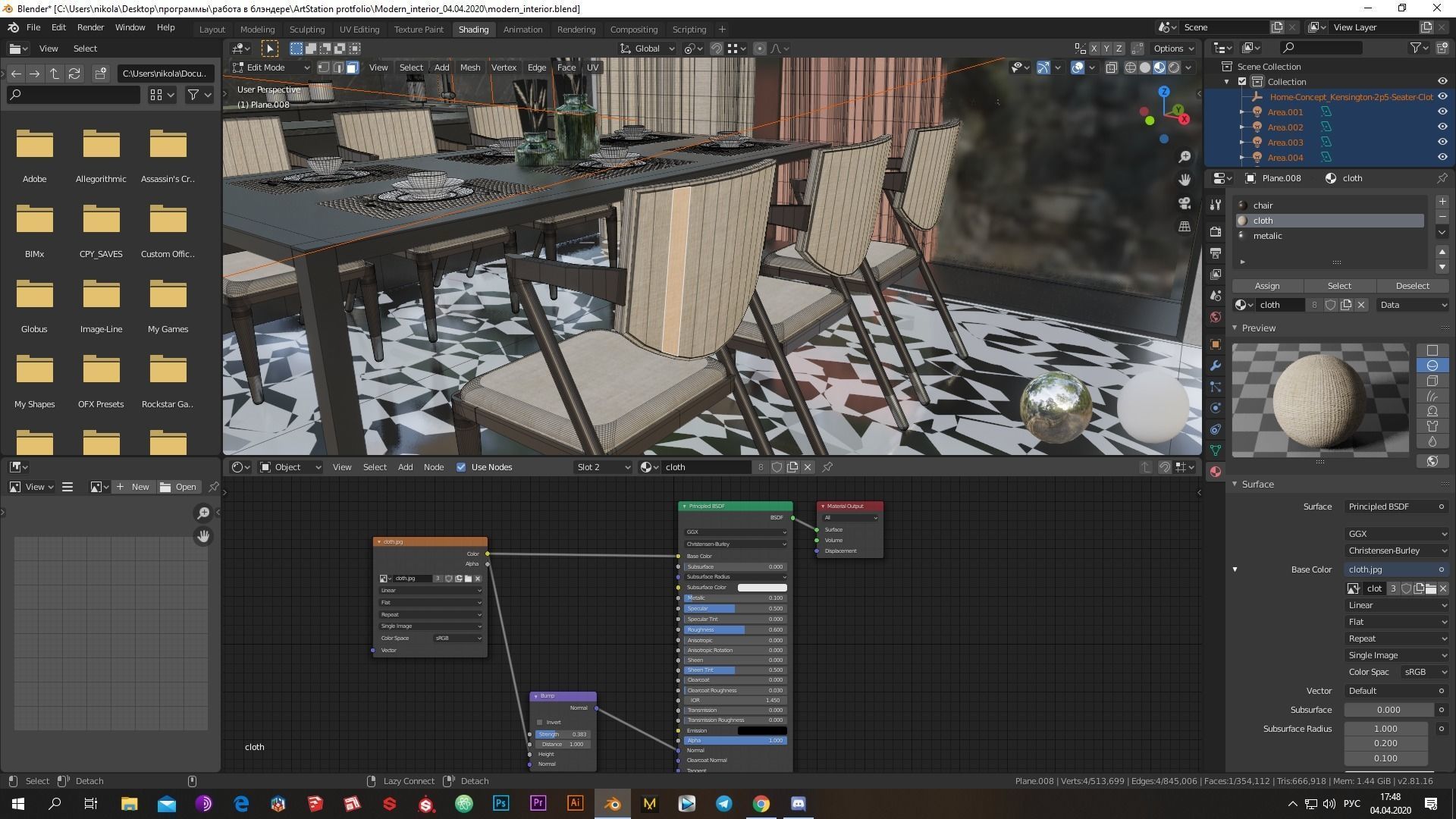The image size is (1456, 819).
Task: Toggle the X-ray view icon
Action: (1111, 67)
